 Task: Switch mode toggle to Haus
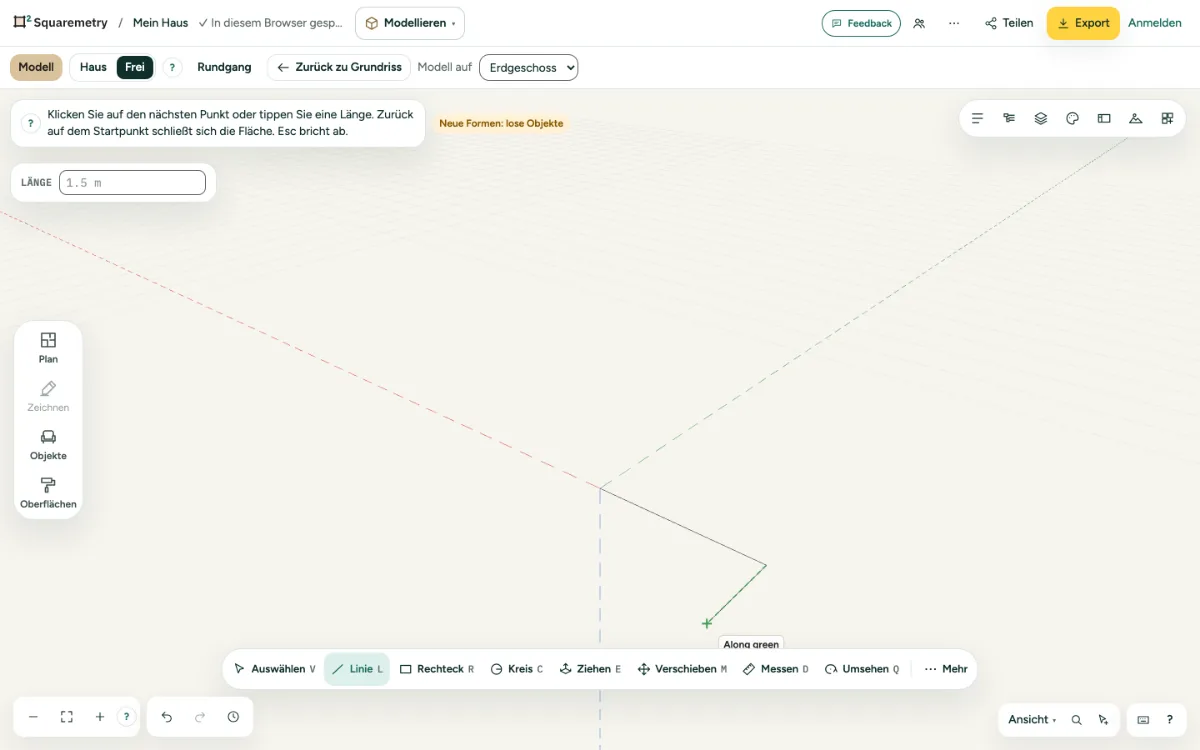click(x=93, y=67)
